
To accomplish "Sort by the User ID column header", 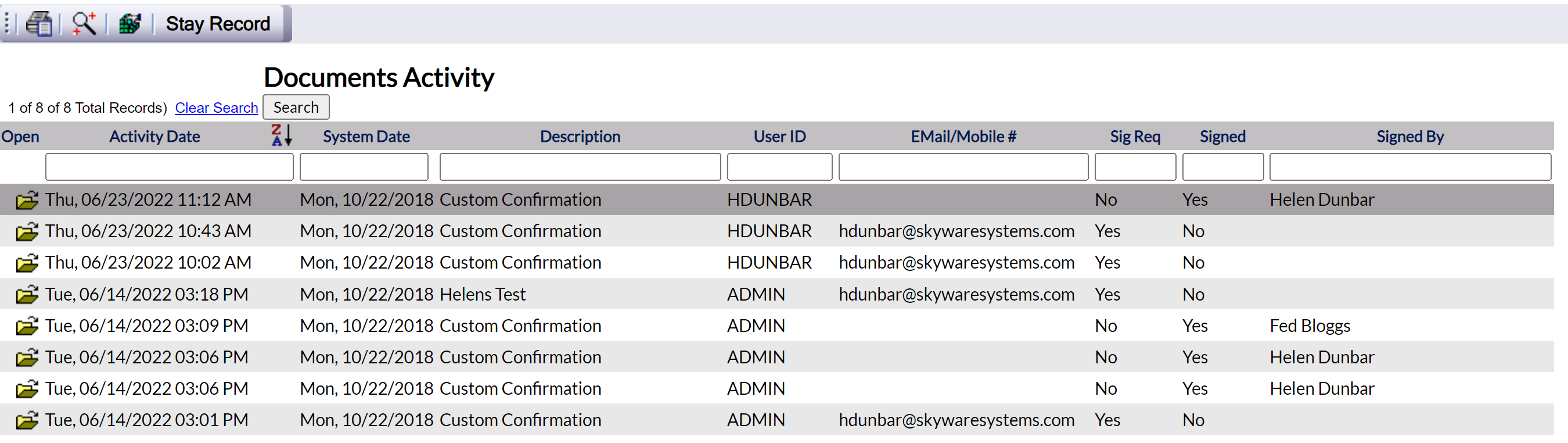I will (x=780, y=137).
